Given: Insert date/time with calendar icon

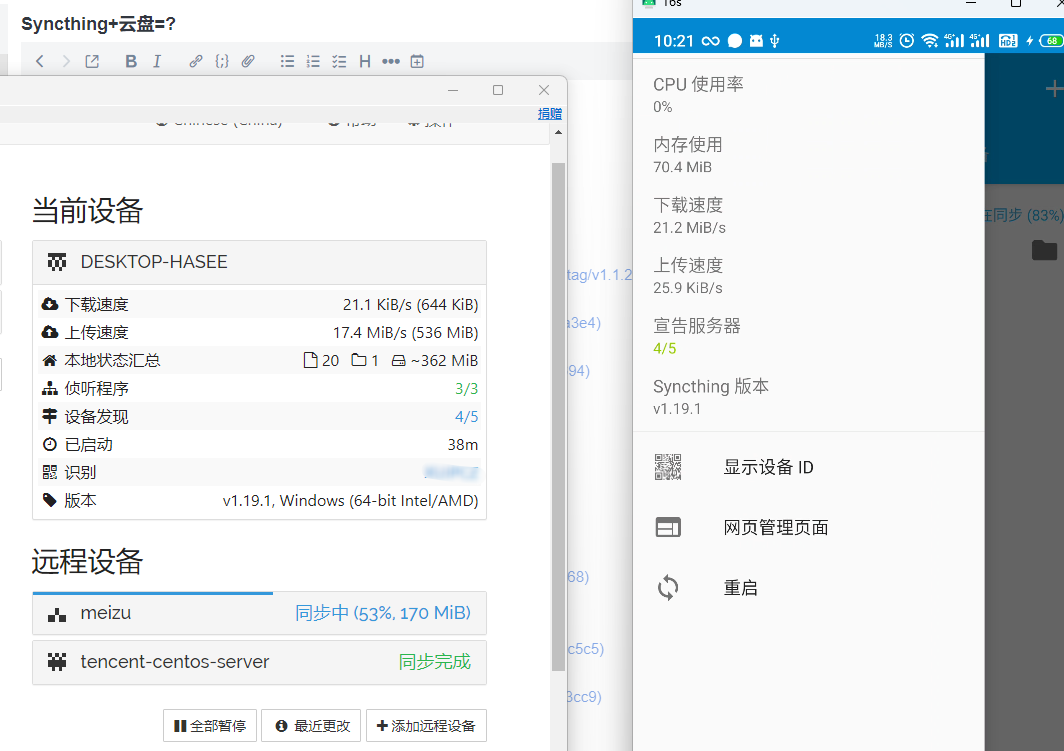Looking at the screenshot, I should (x=417, y=62).
